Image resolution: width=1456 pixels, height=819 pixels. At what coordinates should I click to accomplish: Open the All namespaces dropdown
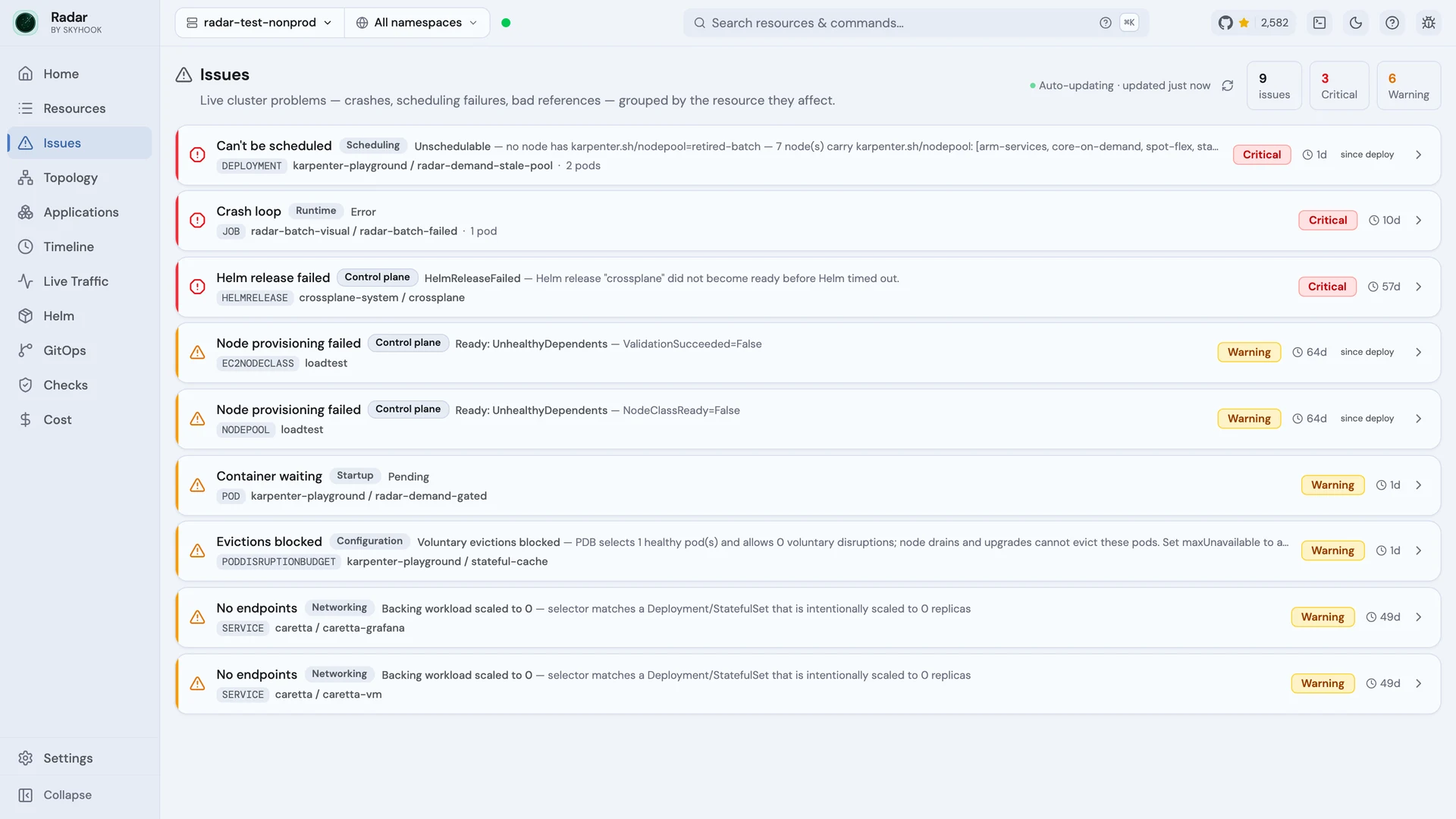click(417, 23)
